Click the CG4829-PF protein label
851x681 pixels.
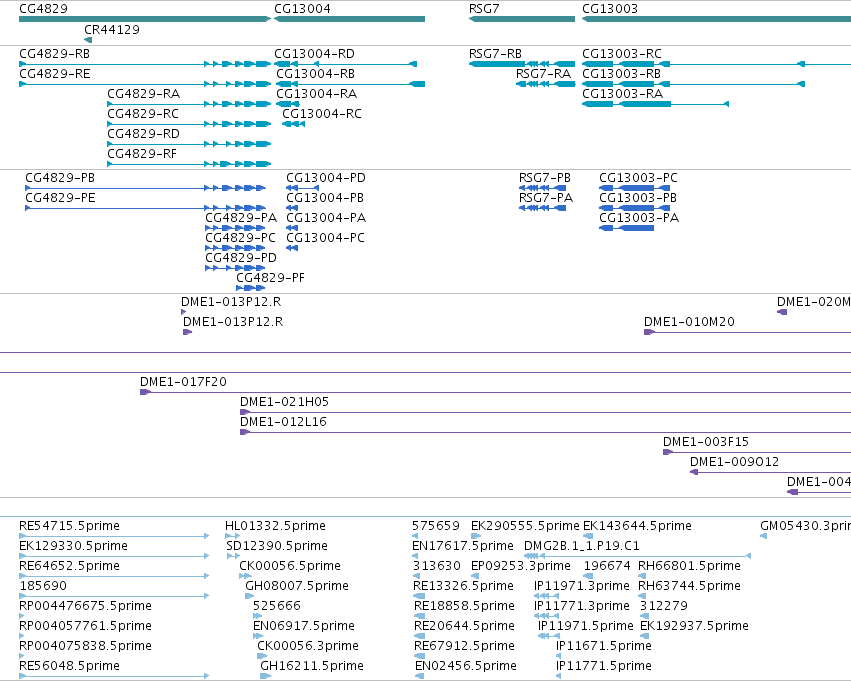pos(270,278)
